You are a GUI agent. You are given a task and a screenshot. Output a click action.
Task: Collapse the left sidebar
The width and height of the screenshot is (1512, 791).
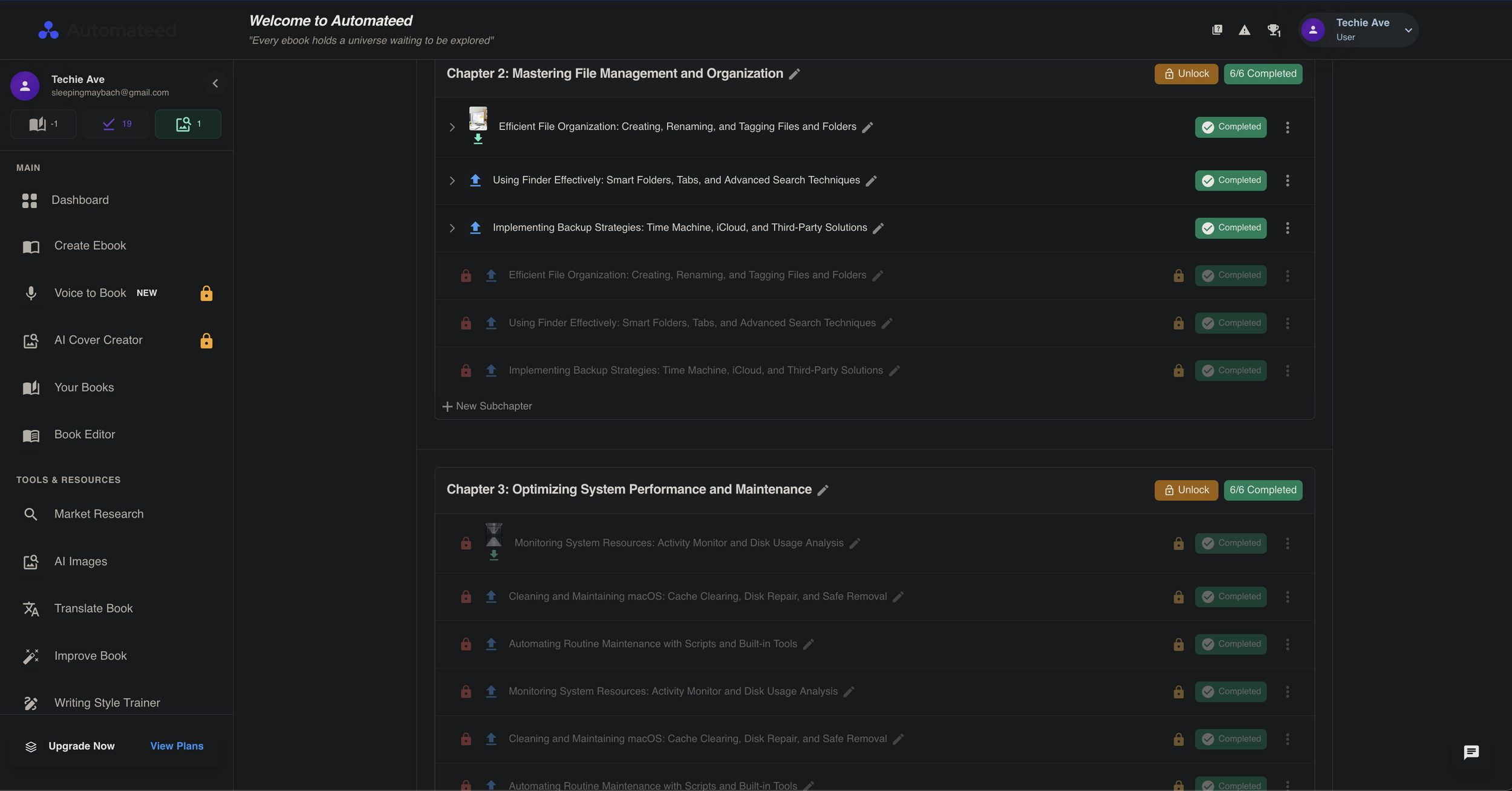click(x=215, y=83)
